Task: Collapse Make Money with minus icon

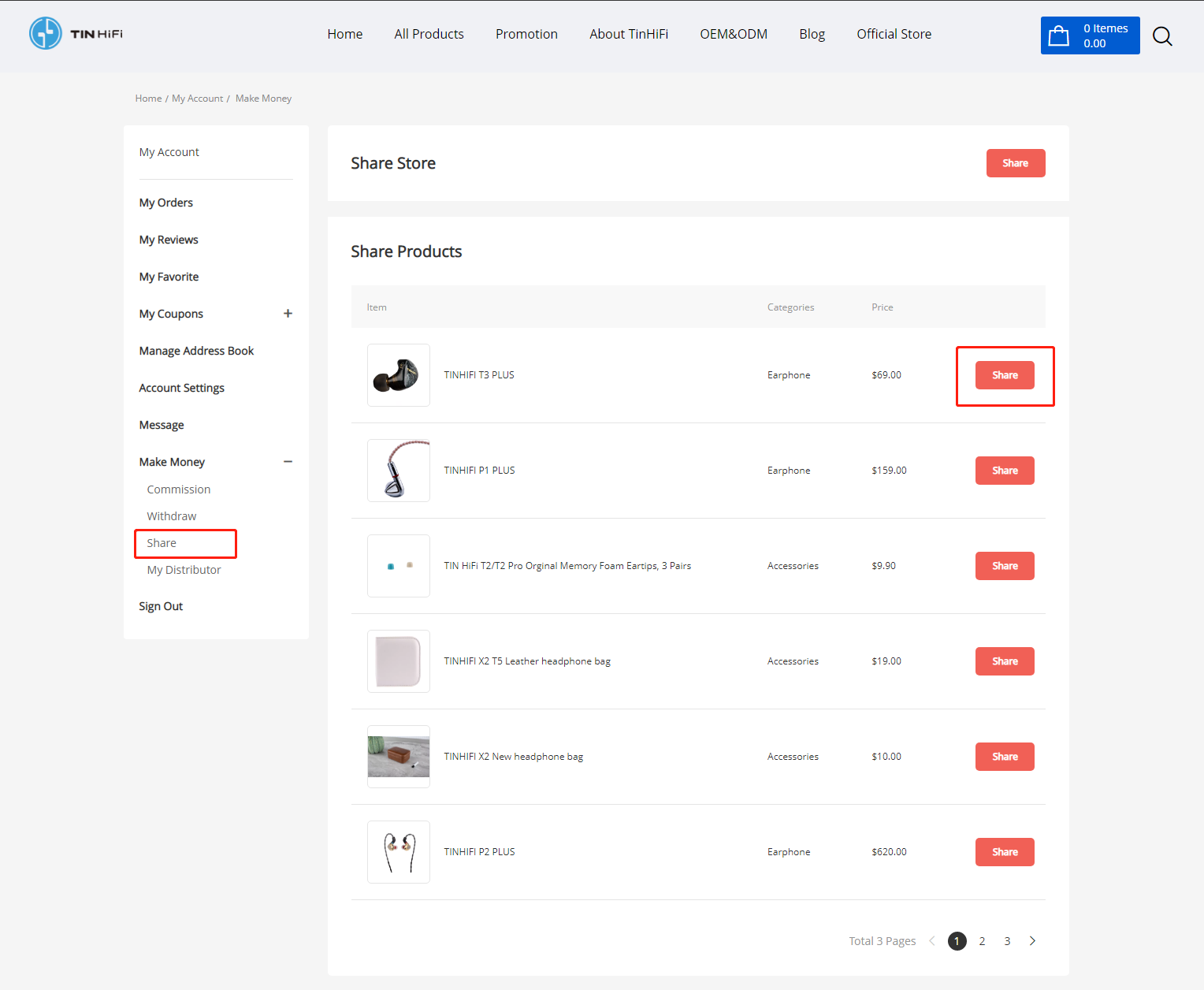Action: click(288, 462)
